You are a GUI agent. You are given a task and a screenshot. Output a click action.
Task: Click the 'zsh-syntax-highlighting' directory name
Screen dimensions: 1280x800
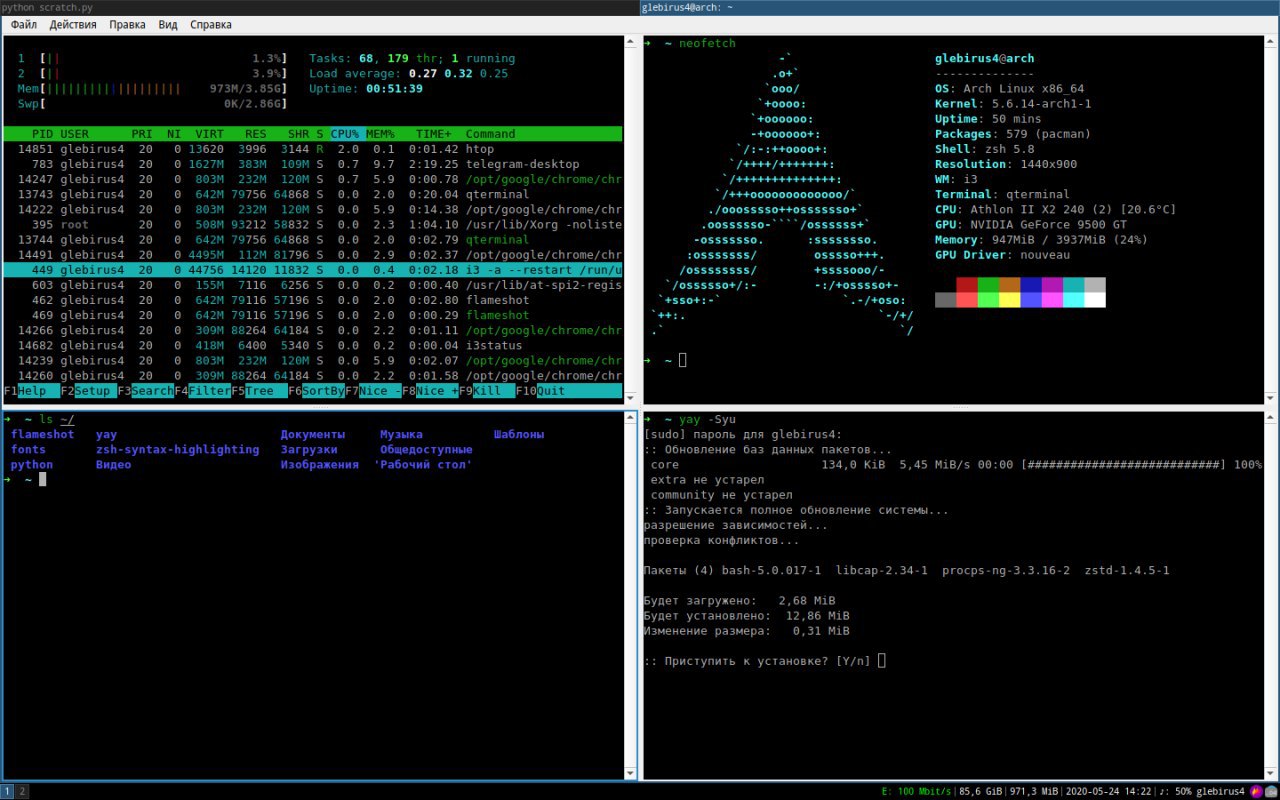[178, 450]
